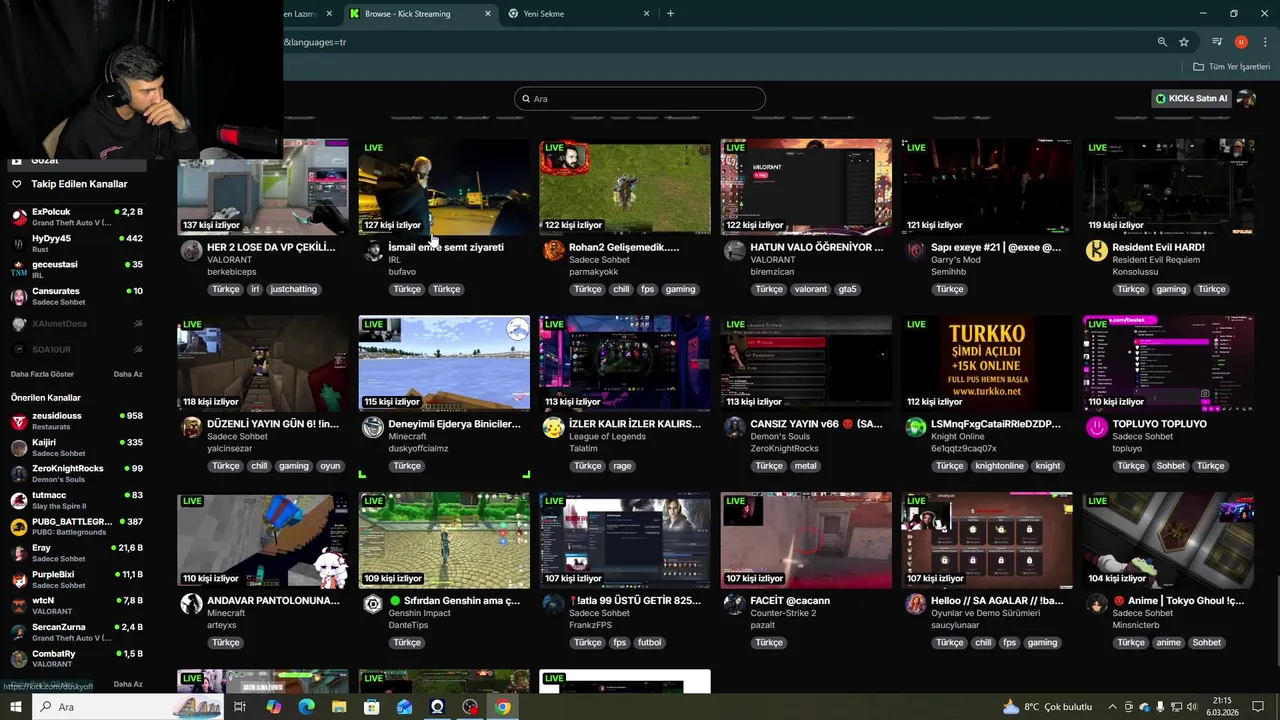Open Task View in taskbar

click(x=240, y=707)
